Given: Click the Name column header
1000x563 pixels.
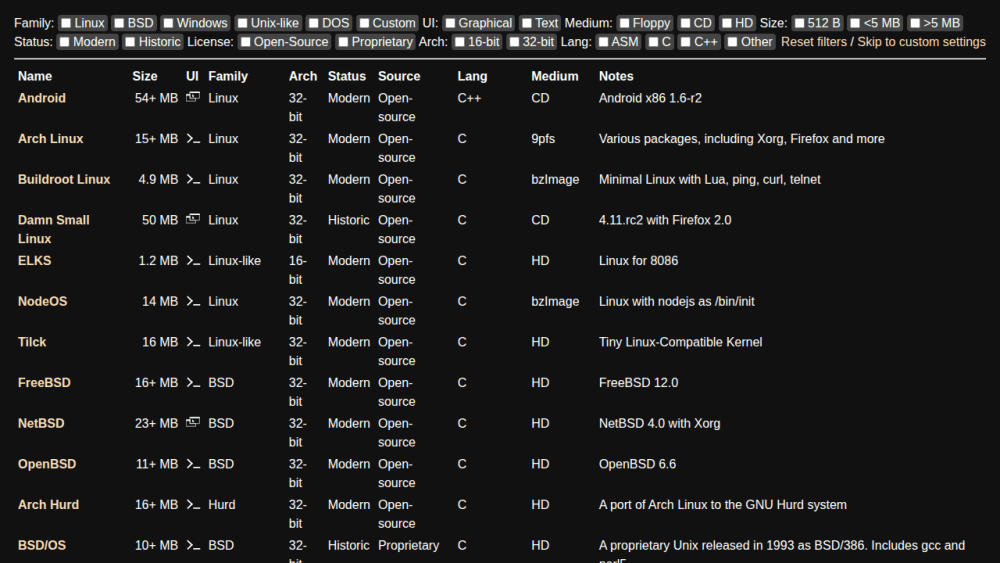Looking at the screenshot, I should click(34, 77).
